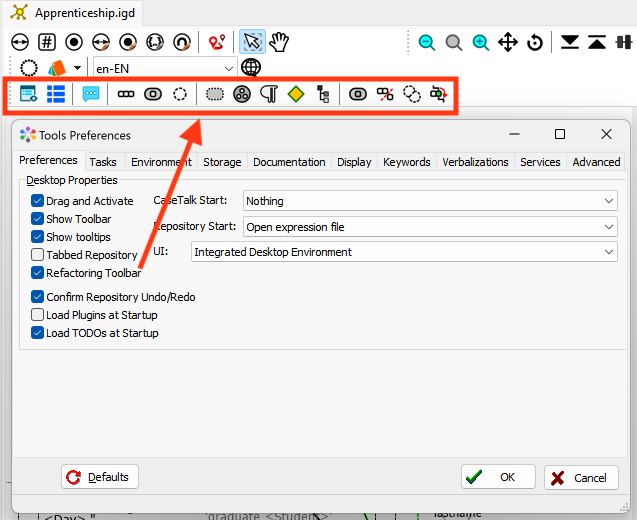Click the blue speech bubble comment icon

pyautogui.click(x=91, y=95)
